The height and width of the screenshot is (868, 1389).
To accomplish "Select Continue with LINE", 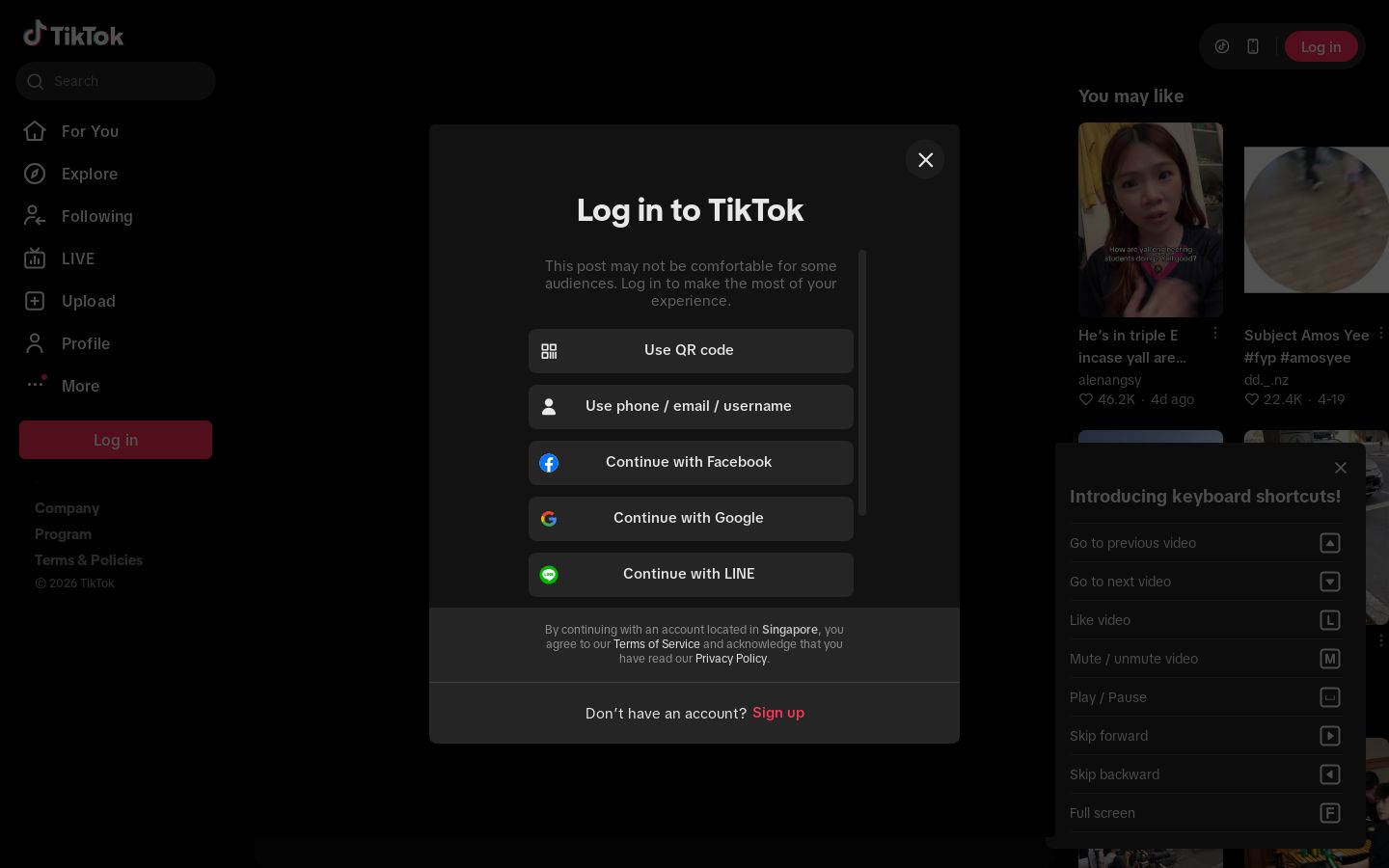I will [691, 575].
